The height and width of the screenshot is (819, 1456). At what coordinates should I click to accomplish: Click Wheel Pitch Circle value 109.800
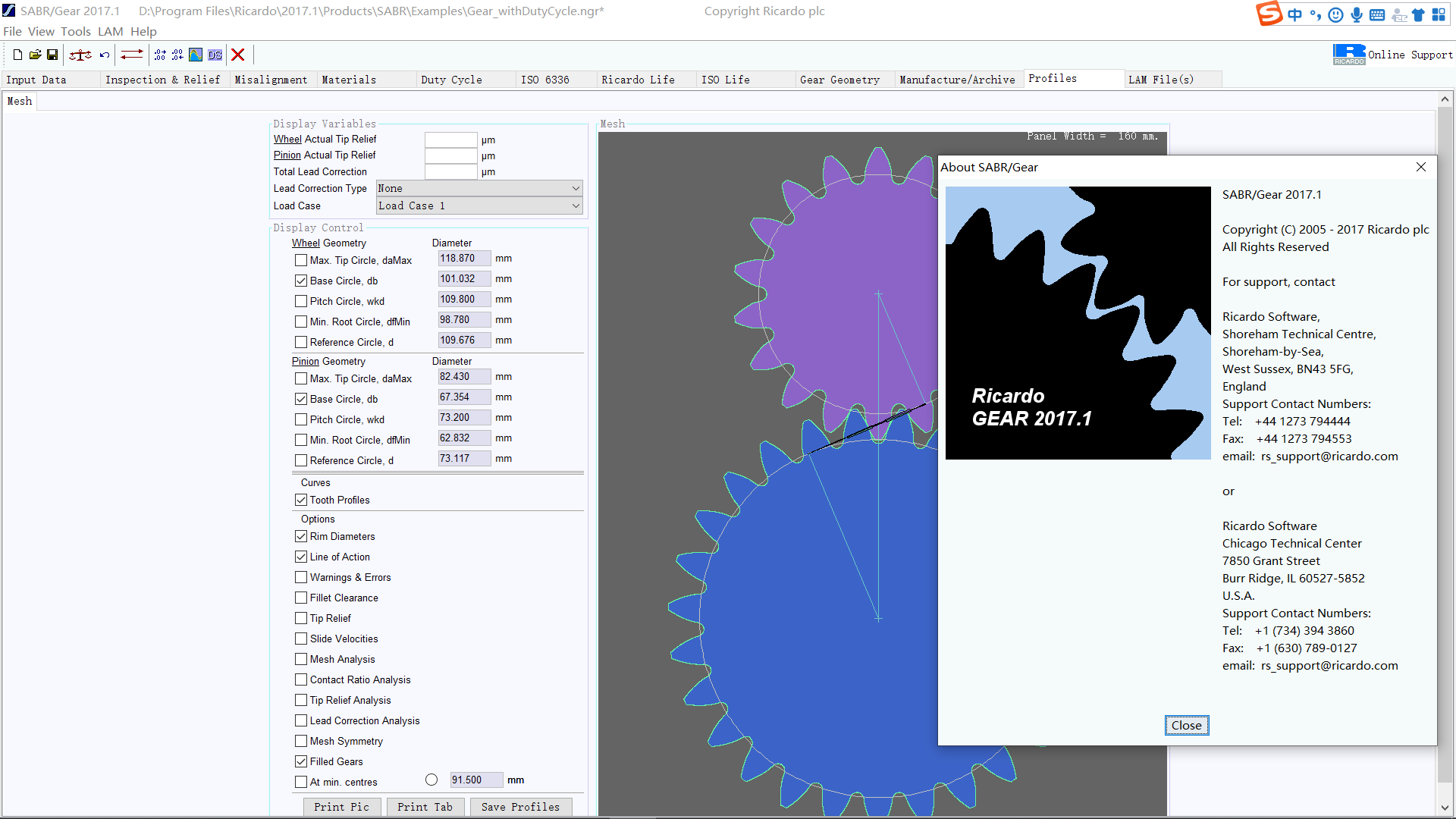[464, 300]
